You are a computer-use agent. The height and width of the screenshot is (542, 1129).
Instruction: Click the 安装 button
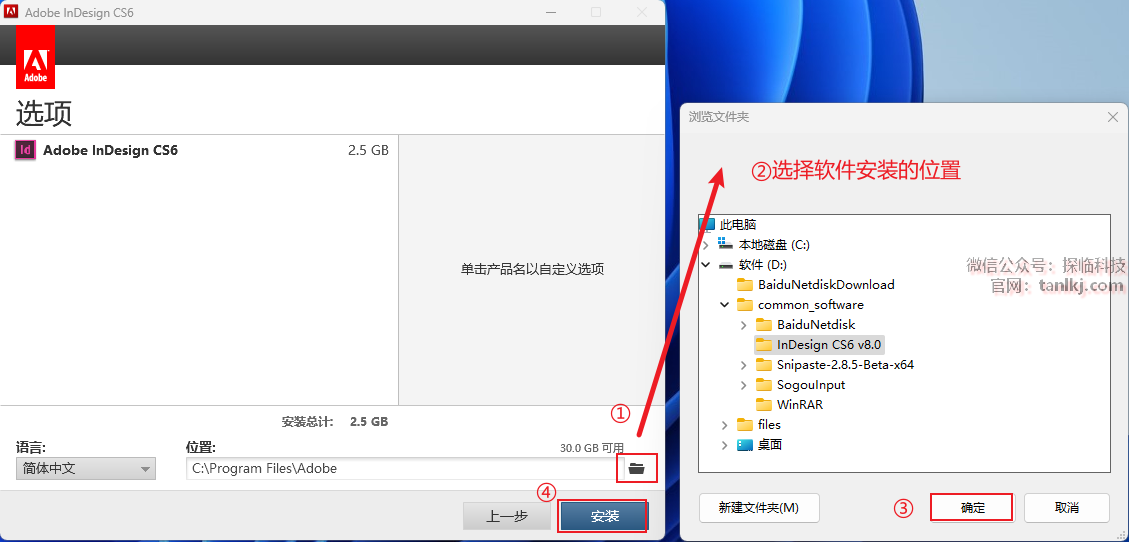coord(604,516)
